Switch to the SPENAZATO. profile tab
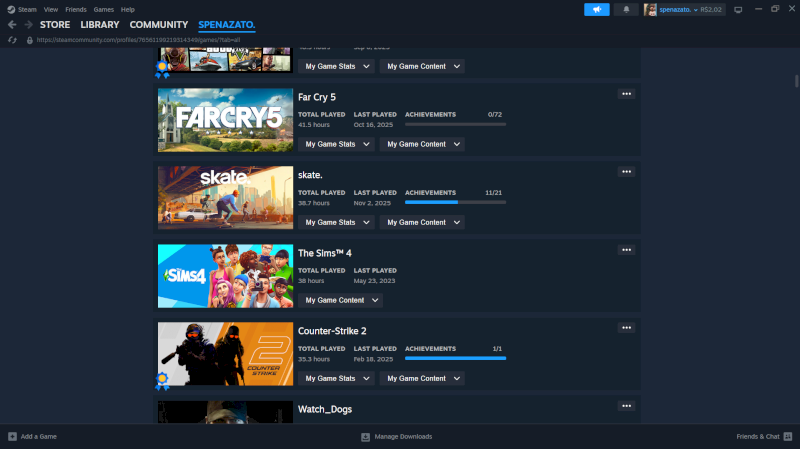Viewport: 800px width, 449px height. click(227, 24)
